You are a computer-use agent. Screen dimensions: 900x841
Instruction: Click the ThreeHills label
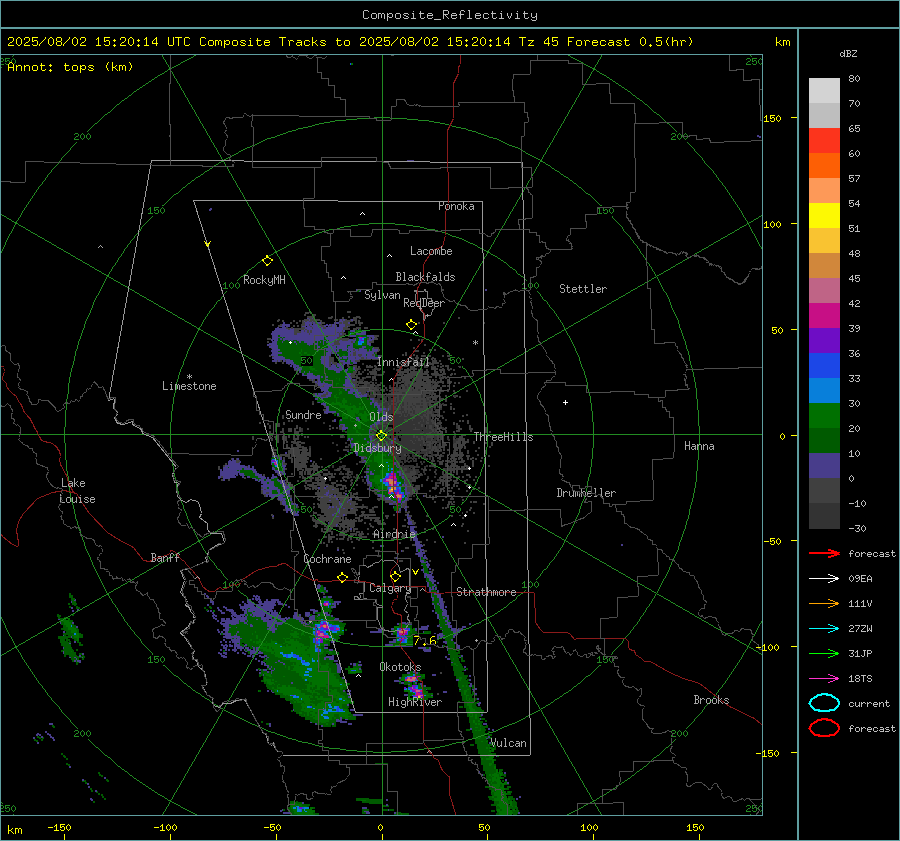(x=503, y=437)
